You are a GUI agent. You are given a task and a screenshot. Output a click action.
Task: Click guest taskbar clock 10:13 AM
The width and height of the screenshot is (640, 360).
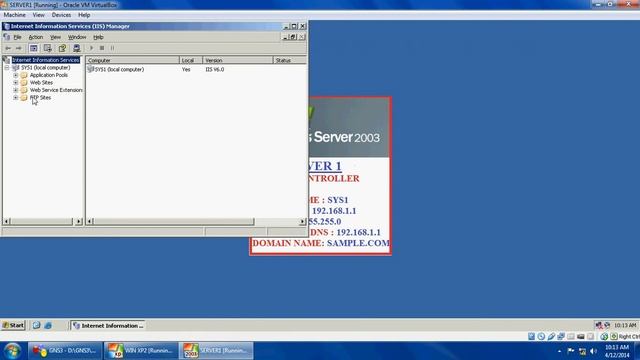[x=625, y=325]
